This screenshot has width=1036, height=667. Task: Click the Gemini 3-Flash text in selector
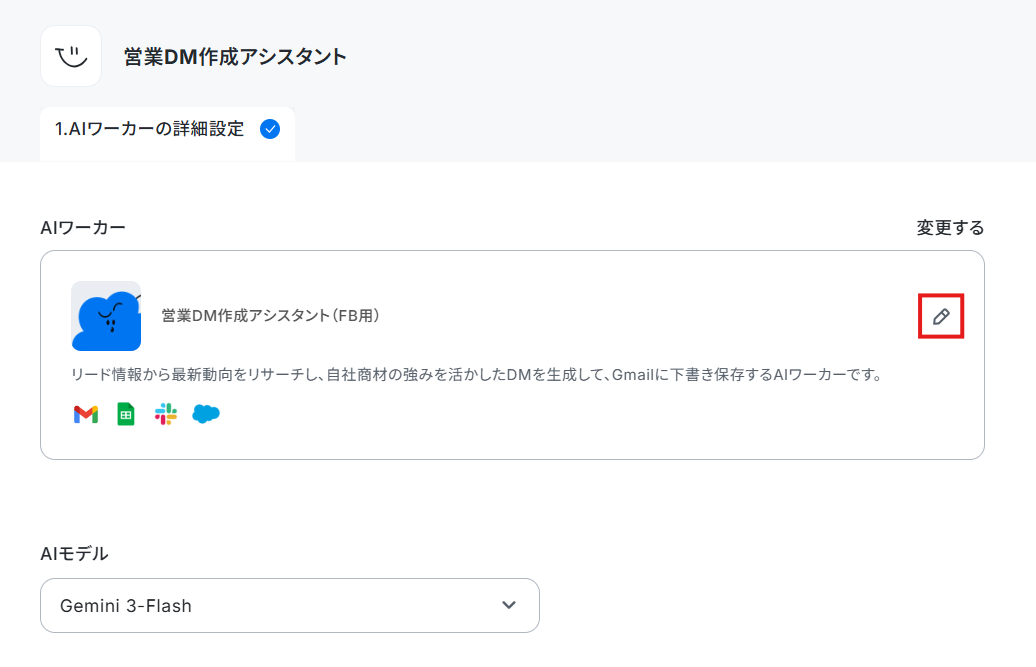[x=126, y=606]
